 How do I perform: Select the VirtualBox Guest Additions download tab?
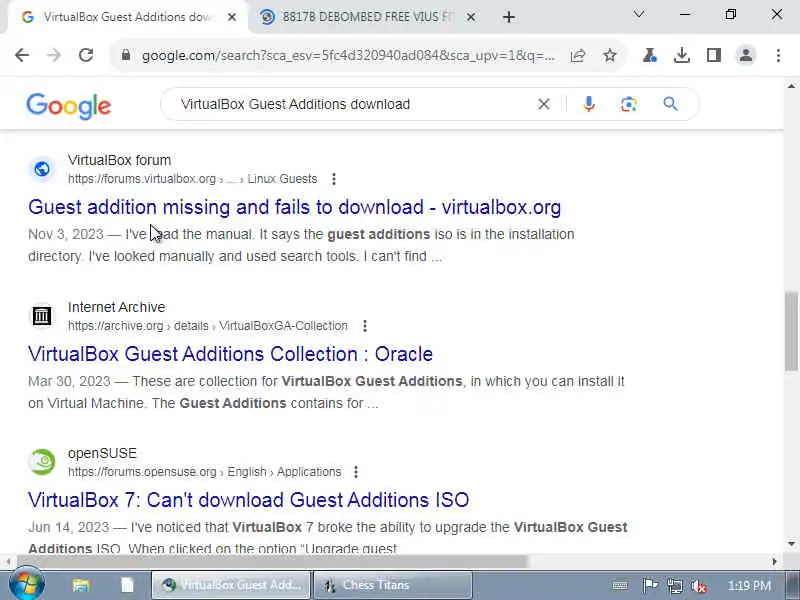point(128,17)
